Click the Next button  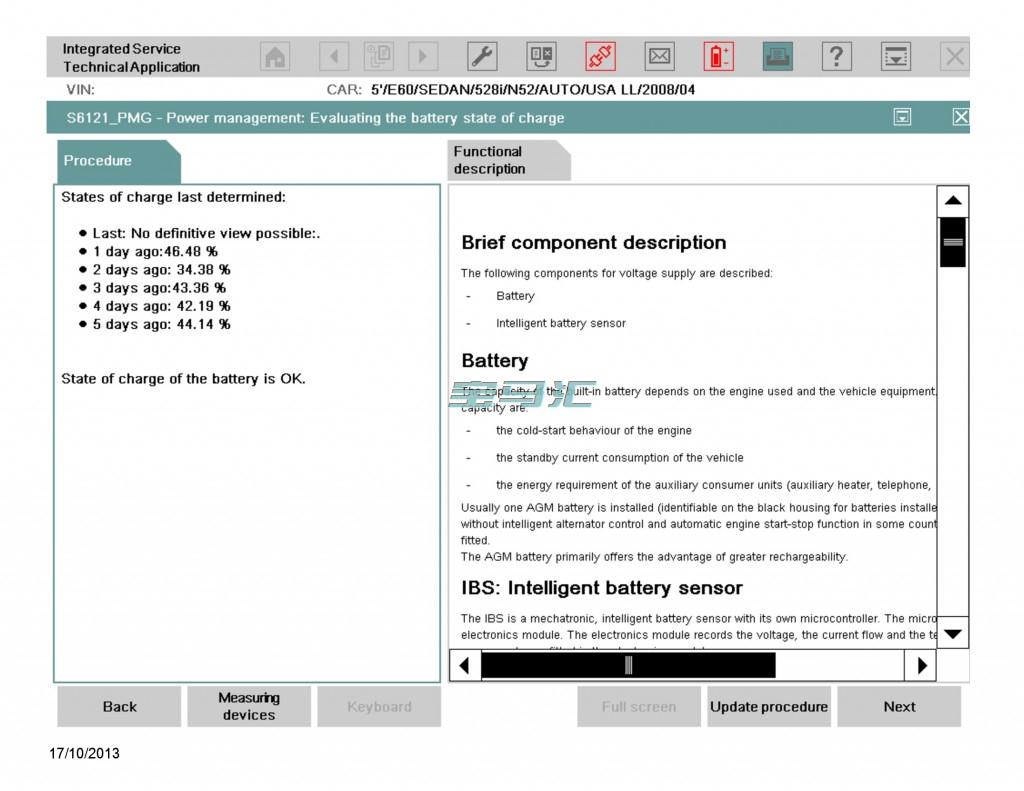tap(899, 706)
